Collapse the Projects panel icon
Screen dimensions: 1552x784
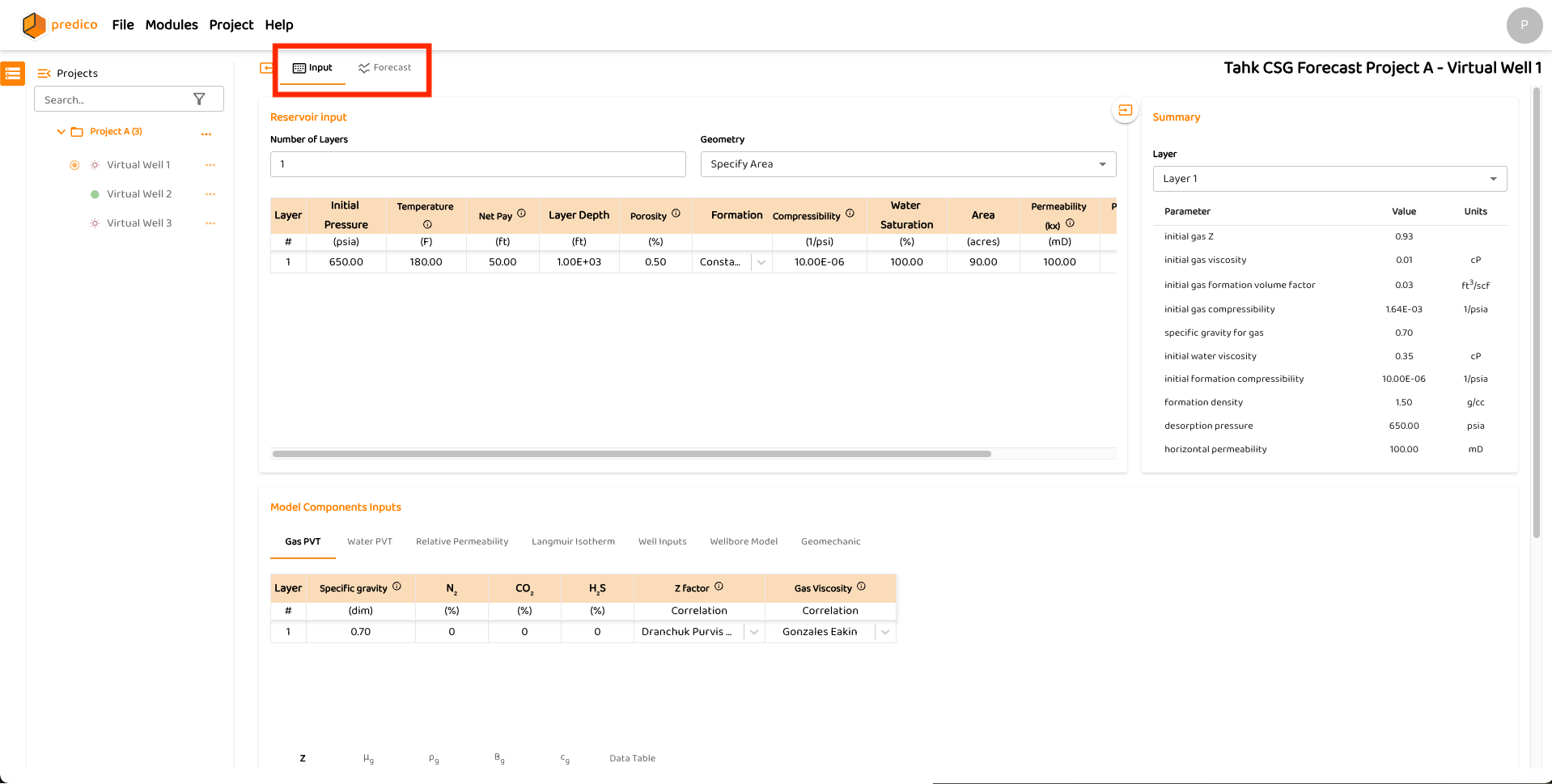(45, 74)
